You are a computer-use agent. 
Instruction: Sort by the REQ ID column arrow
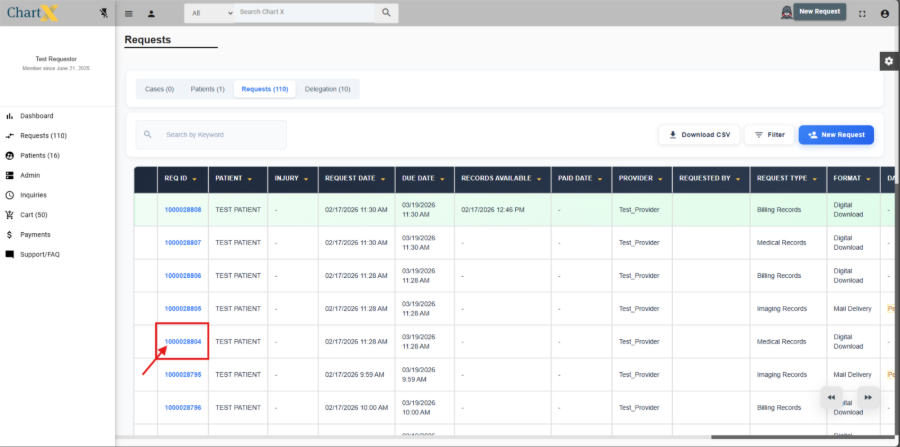click(x=195, y=179)
